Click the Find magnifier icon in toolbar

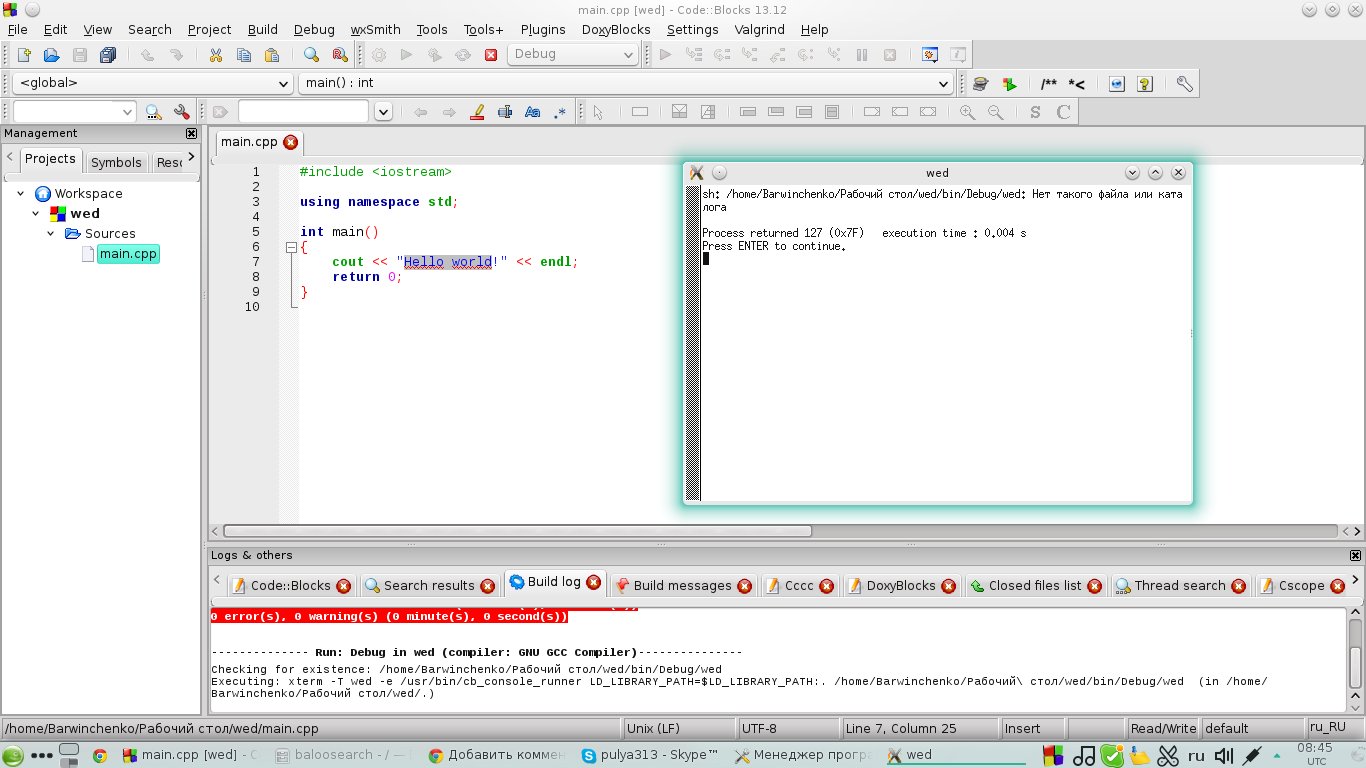click(x=311, y=55)
